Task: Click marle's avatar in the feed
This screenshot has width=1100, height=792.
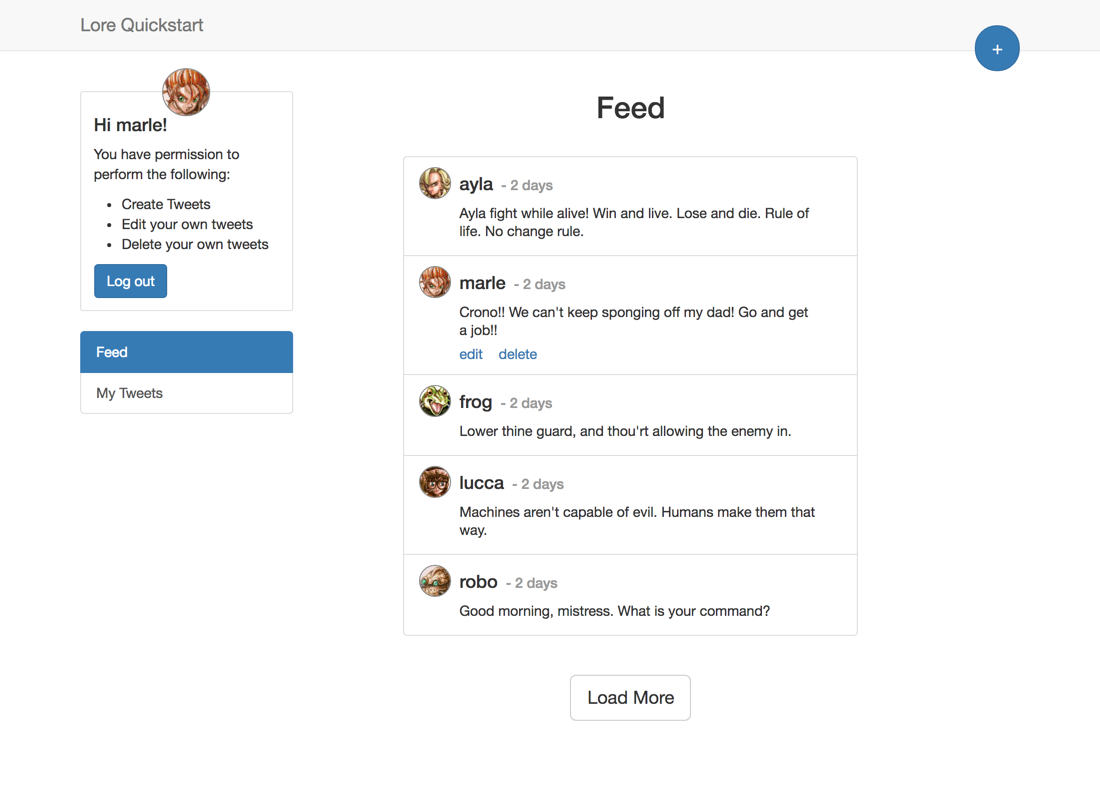Action: 435,282
